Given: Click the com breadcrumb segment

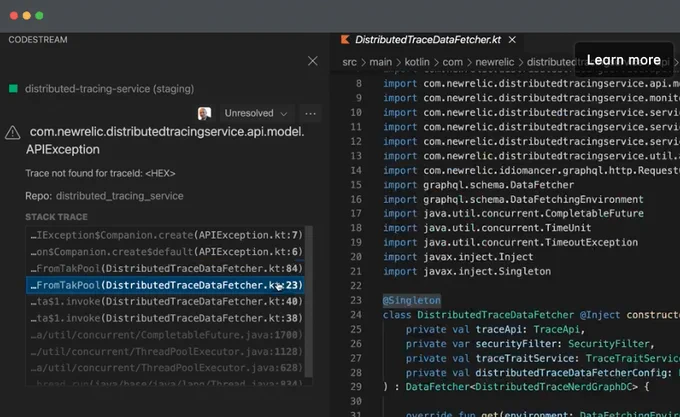Looking at the screenshot, I should (x=452, y=62).
